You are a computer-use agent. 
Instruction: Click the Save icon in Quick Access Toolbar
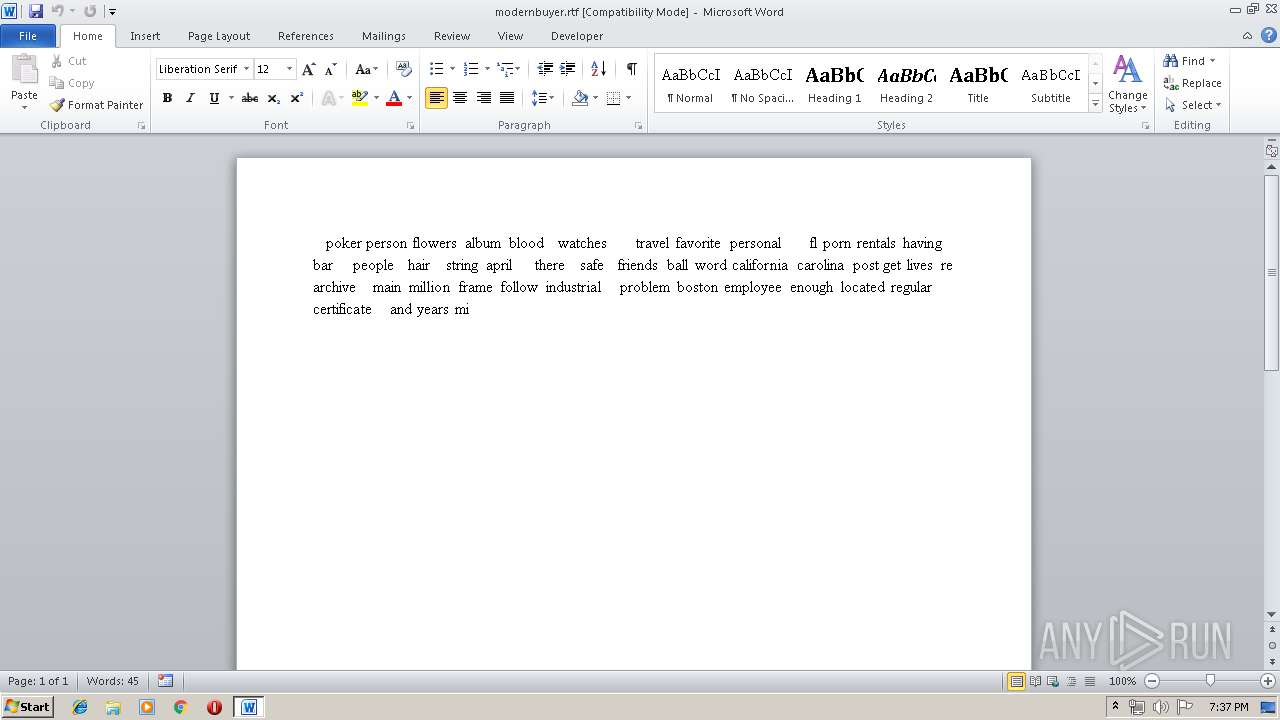[x=36, y=11]
